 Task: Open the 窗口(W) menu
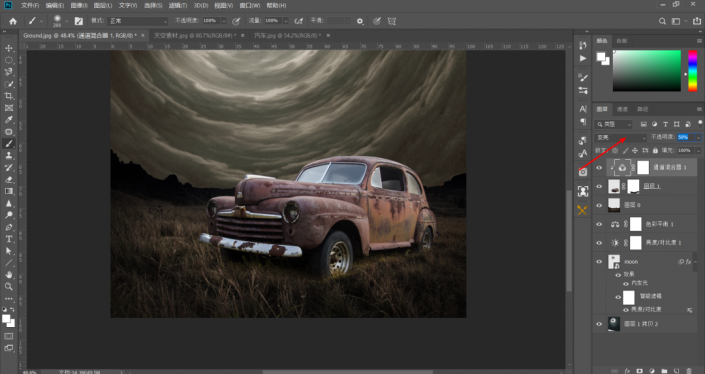click(x=250, y=5)
